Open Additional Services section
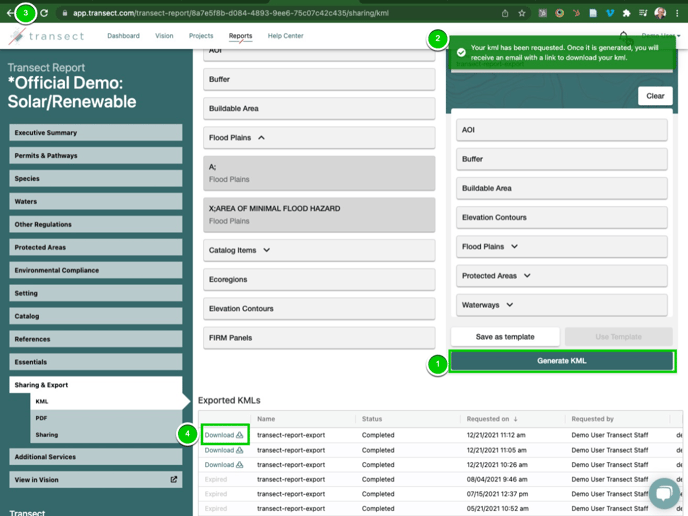This screenshot has height=516, width=688. (96, 457)
